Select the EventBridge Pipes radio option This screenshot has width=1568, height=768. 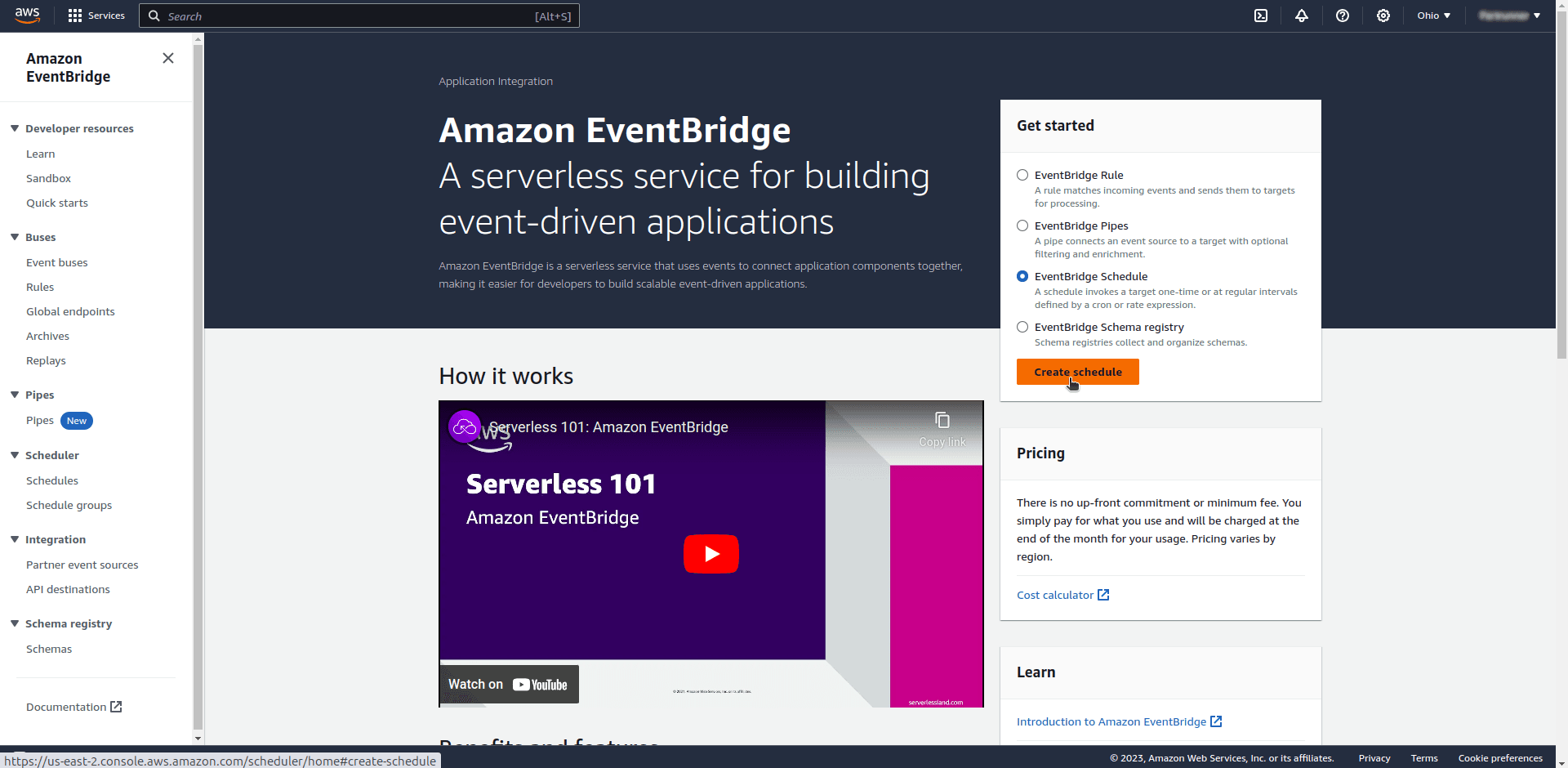tap(1022, 225)
